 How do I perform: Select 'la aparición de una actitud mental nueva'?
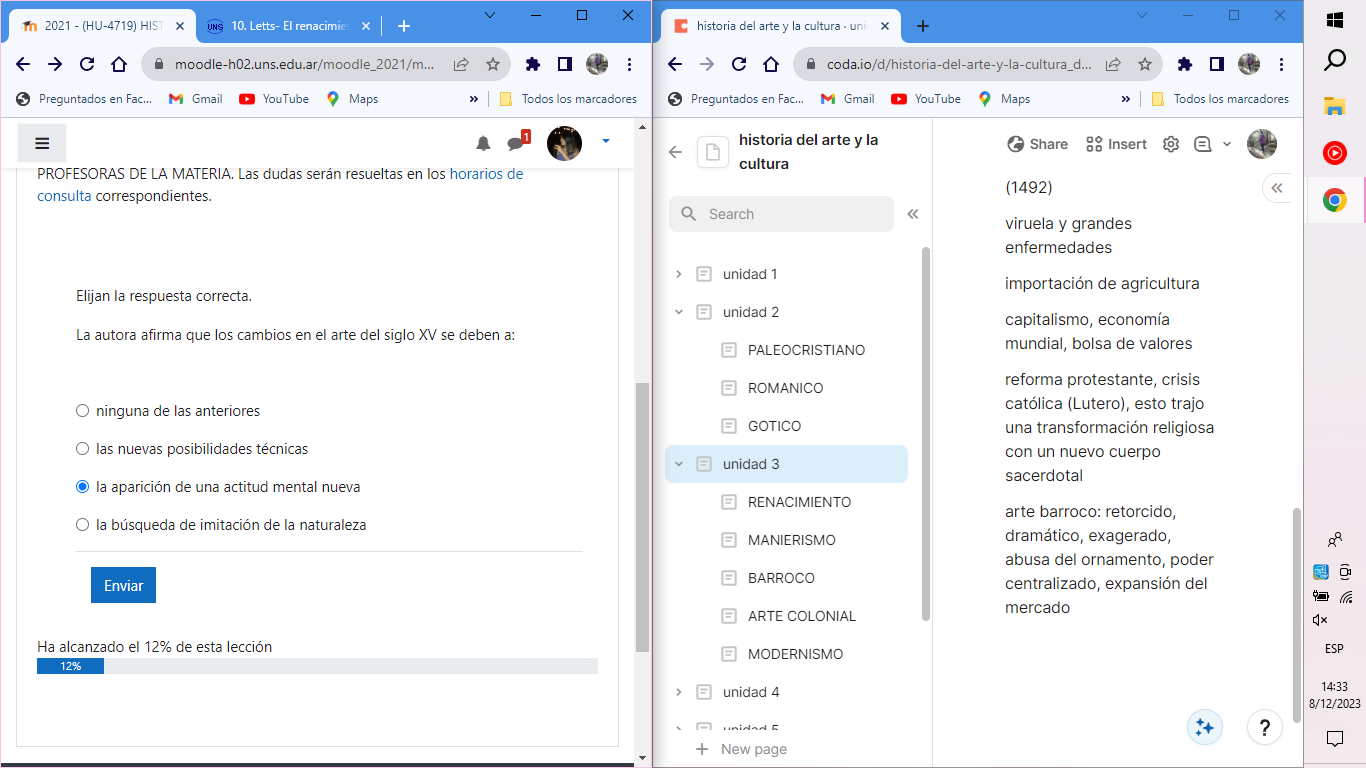click(x=83, y=487)
